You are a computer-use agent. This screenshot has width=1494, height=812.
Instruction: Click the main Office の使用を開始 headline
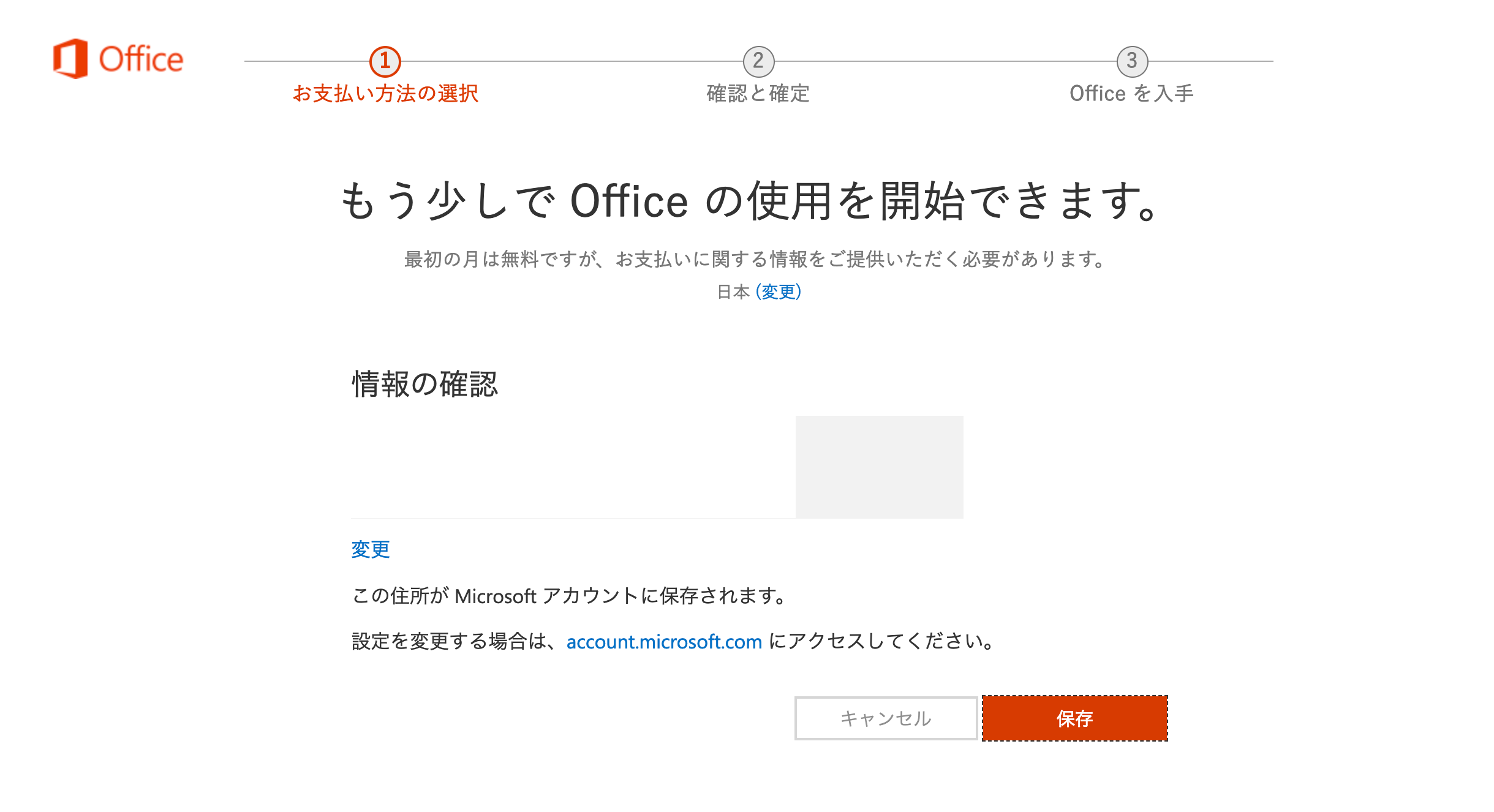coord(749,201)
